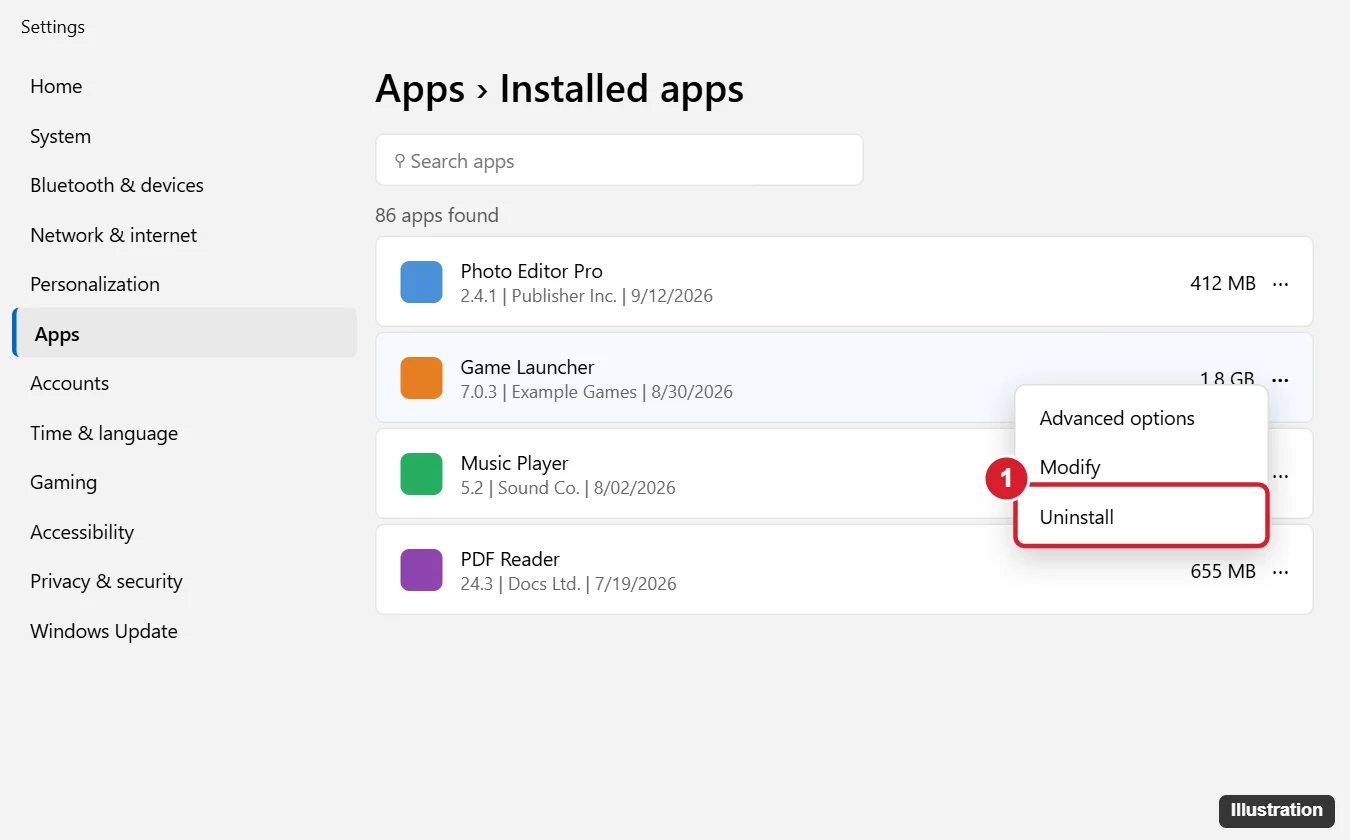Choose Uninstall from the context menu
The image size is (1350, 840).
[x=1141, y=517]
